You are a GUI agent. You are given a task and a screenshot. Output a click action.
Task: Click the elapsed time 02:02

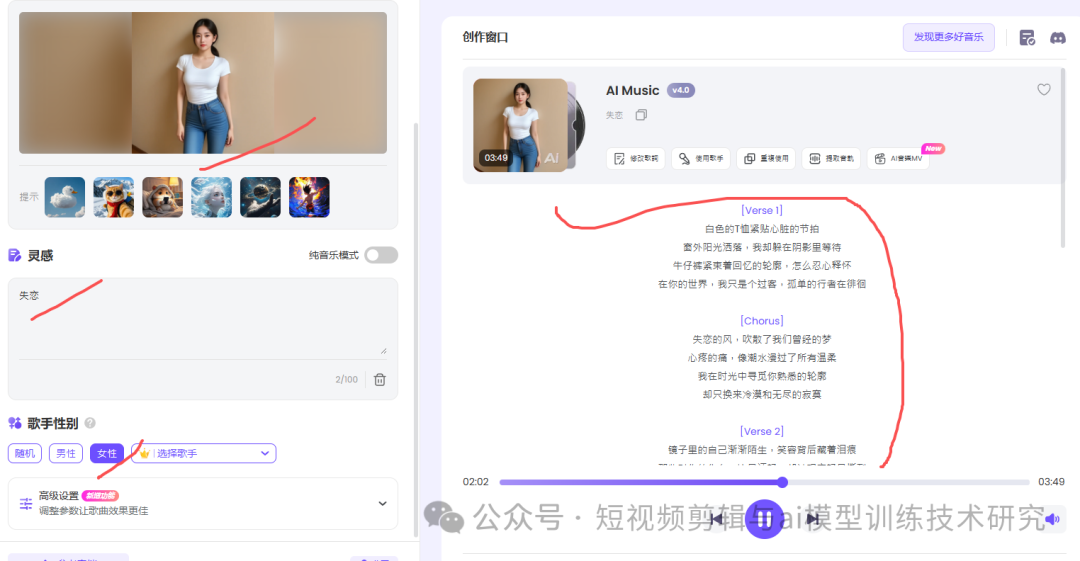(475, 482)
